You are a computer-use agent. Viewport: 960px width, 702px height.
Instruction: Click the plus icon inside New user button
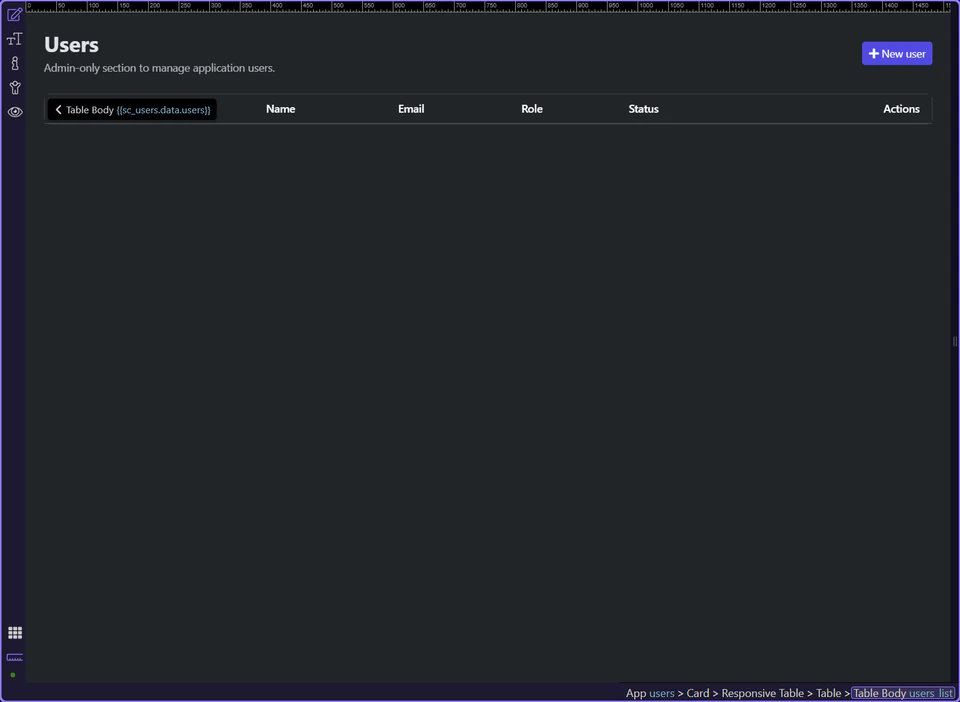pos(873,53)
